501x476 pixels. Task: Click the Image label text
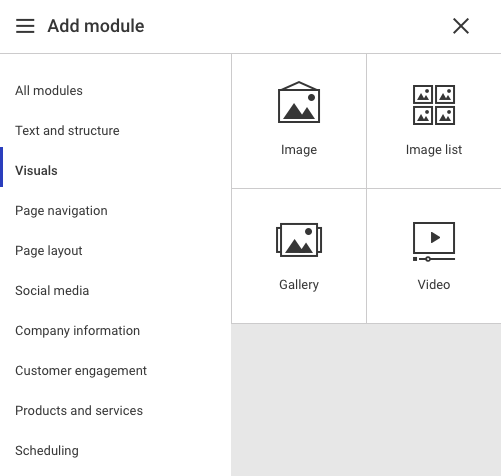pos(299,150)
